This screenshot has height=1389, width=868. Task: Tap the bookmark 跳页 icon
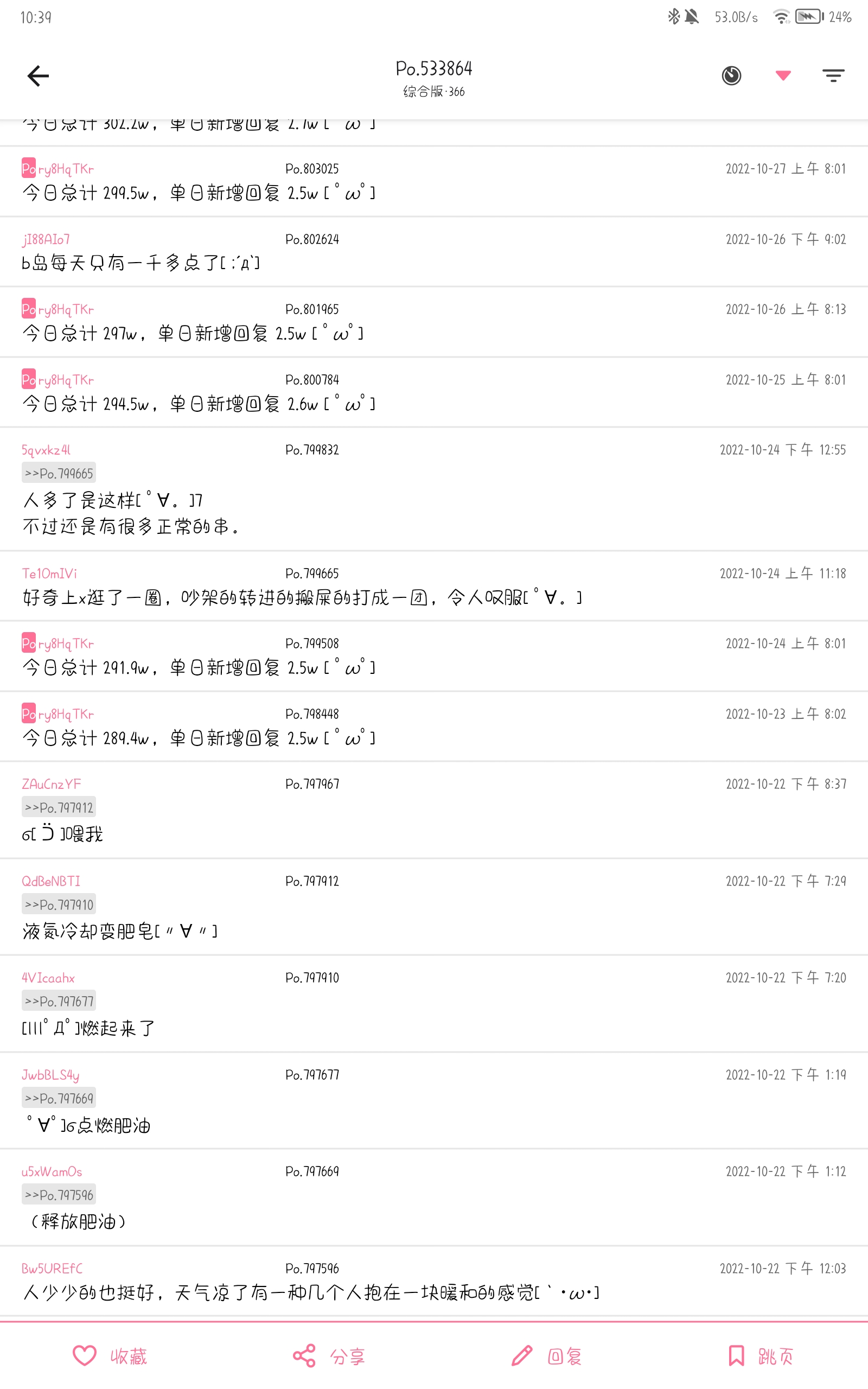(736, 1356)
